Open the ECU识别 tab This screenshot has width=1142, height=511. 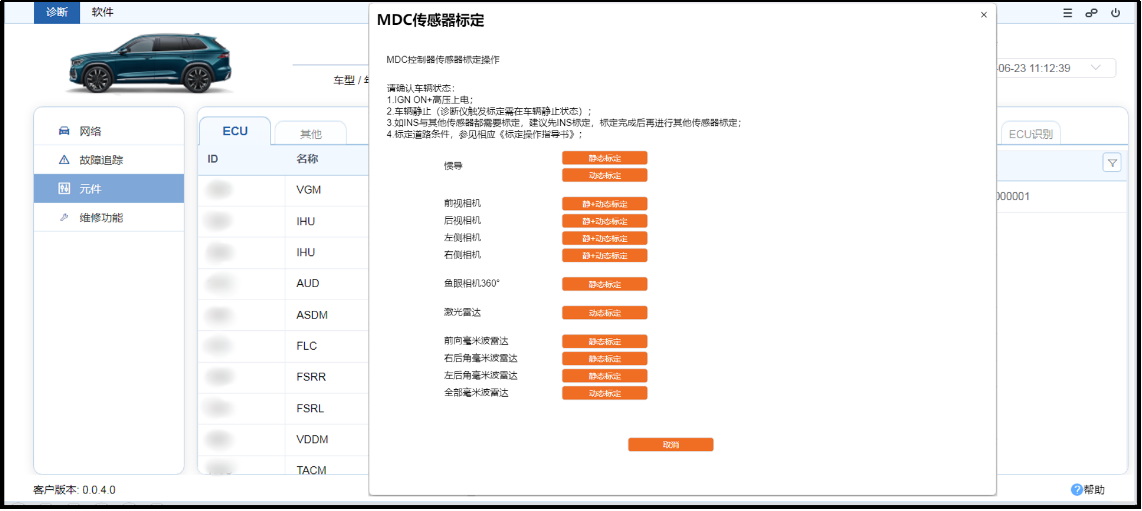[x=1031, y=134]
